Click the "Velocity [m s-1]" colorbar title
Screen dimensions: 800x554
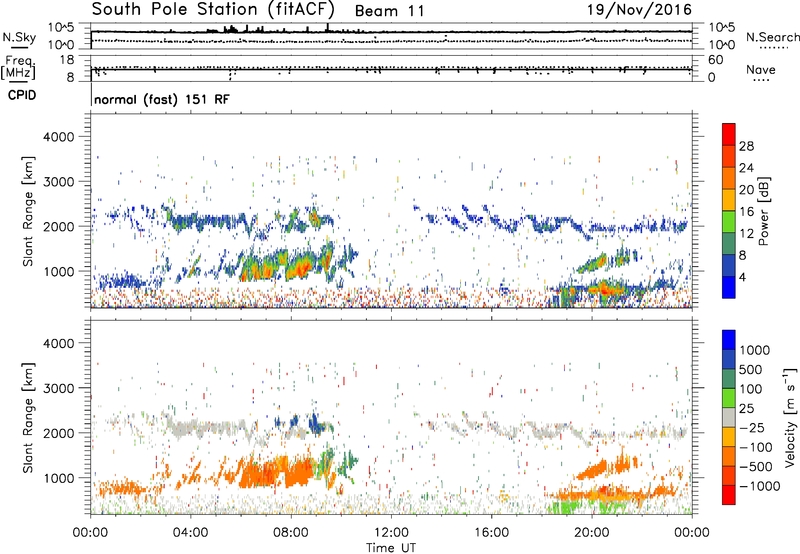(x=790, y=417)
